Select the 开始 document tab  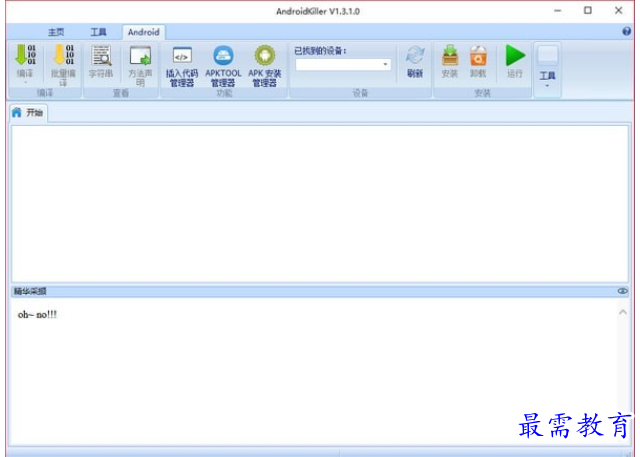coord(29,113)
